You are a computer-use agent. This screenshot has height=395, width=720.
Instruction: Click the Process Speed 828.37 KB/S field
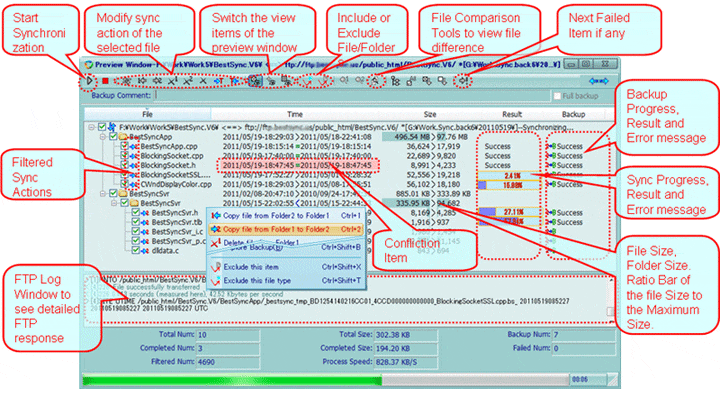click(405, 362)
